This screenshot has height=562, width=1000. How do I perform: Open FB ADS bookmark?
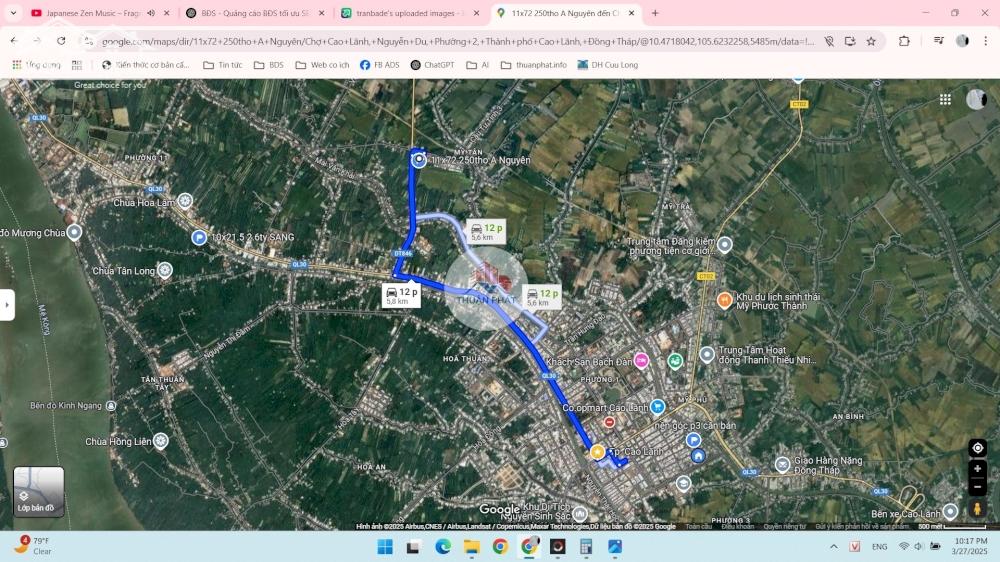coord(380,65)
